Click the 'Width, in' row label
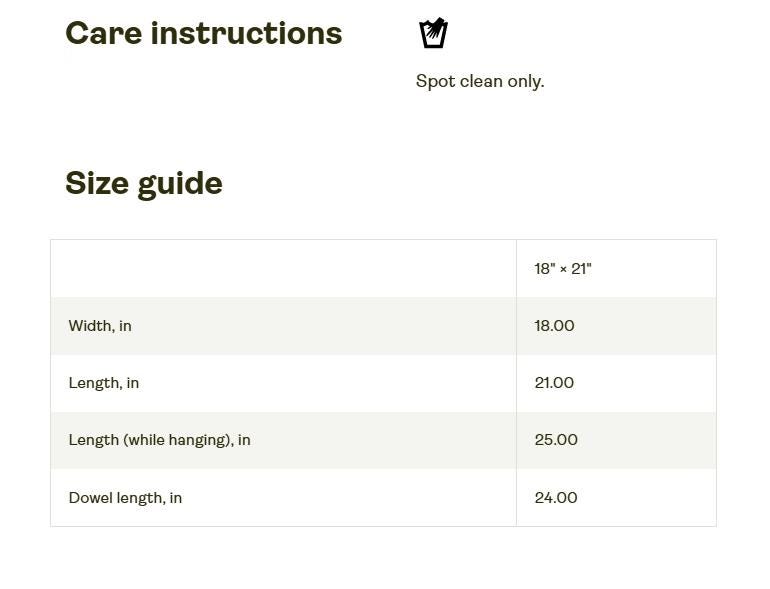The height and width of the screenshot is (589, 770). 100,326
